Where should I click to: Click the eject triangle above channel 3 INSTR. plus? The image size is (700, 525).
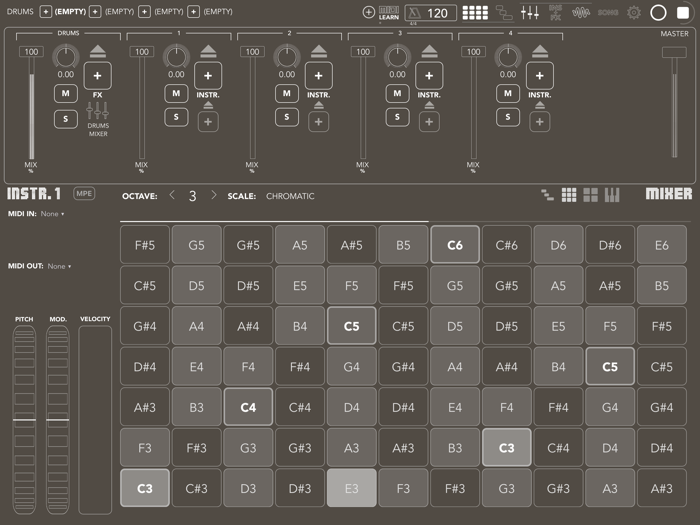click(429, 51)
